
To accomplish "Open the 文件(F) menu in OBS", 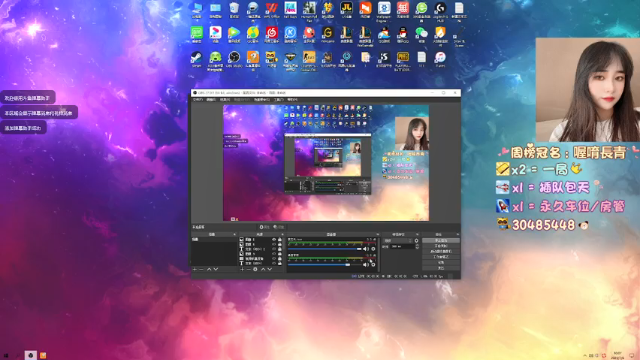I will pos(198,99).
